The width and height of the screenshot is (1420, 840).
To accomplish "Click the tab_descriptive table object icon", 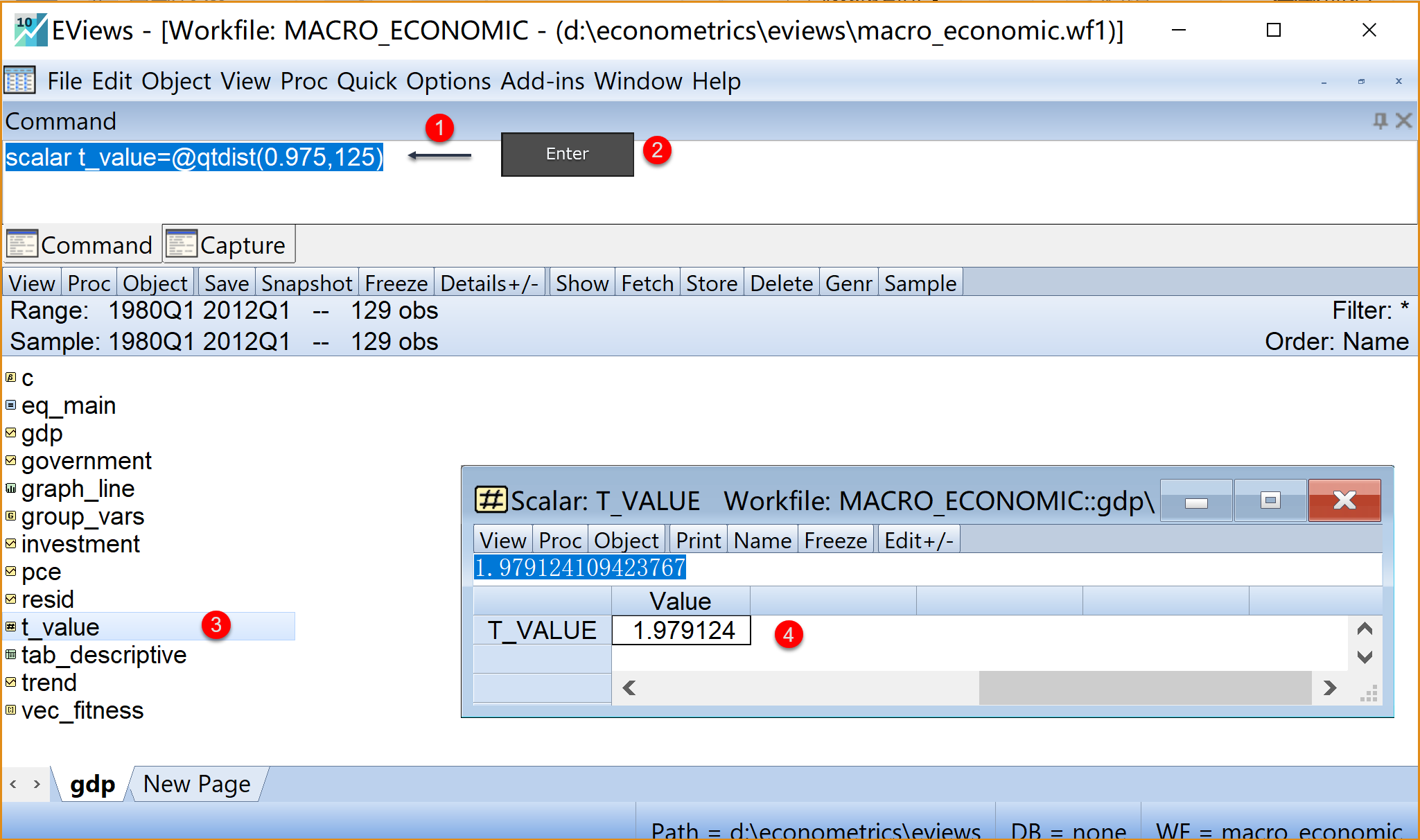I will pos(10,655).
